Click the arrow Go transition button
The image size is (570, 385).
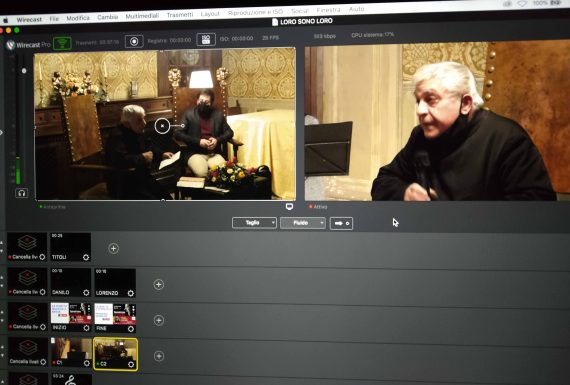pyautogui.click(x=341, y=223)
